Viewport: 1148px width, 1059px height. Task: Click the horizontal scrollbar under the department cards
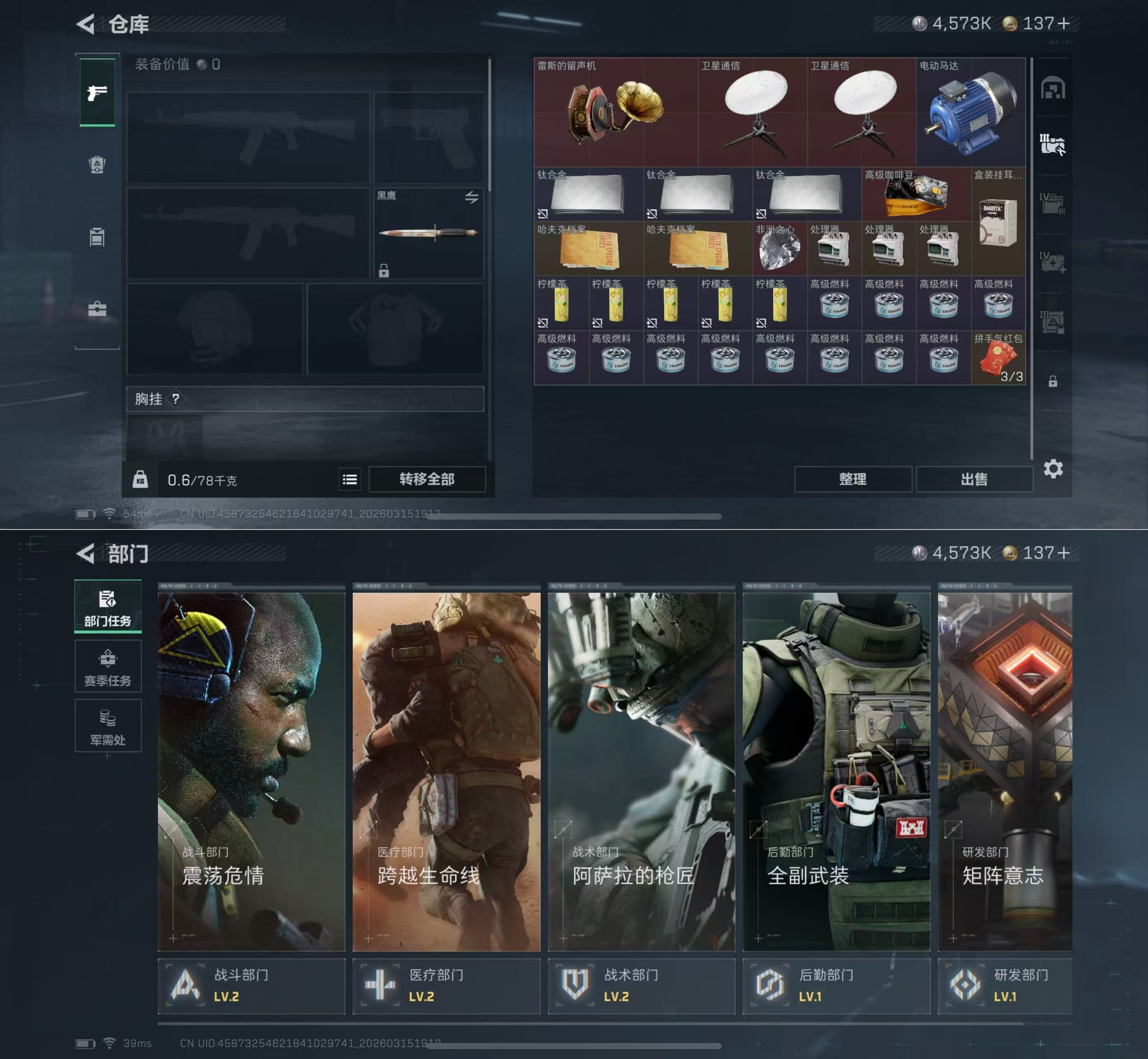(x=590, y=1023)
